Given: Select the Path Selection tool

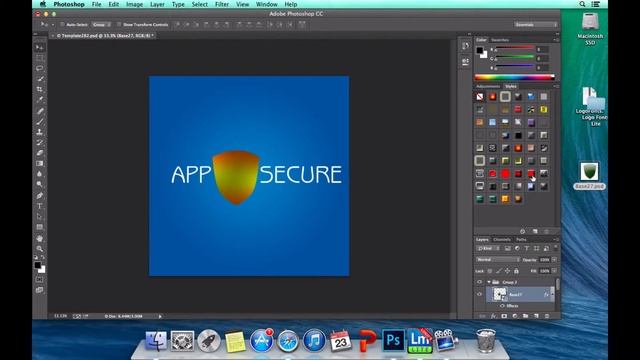Looking at the screenshot, I should [x=40, y=216].
